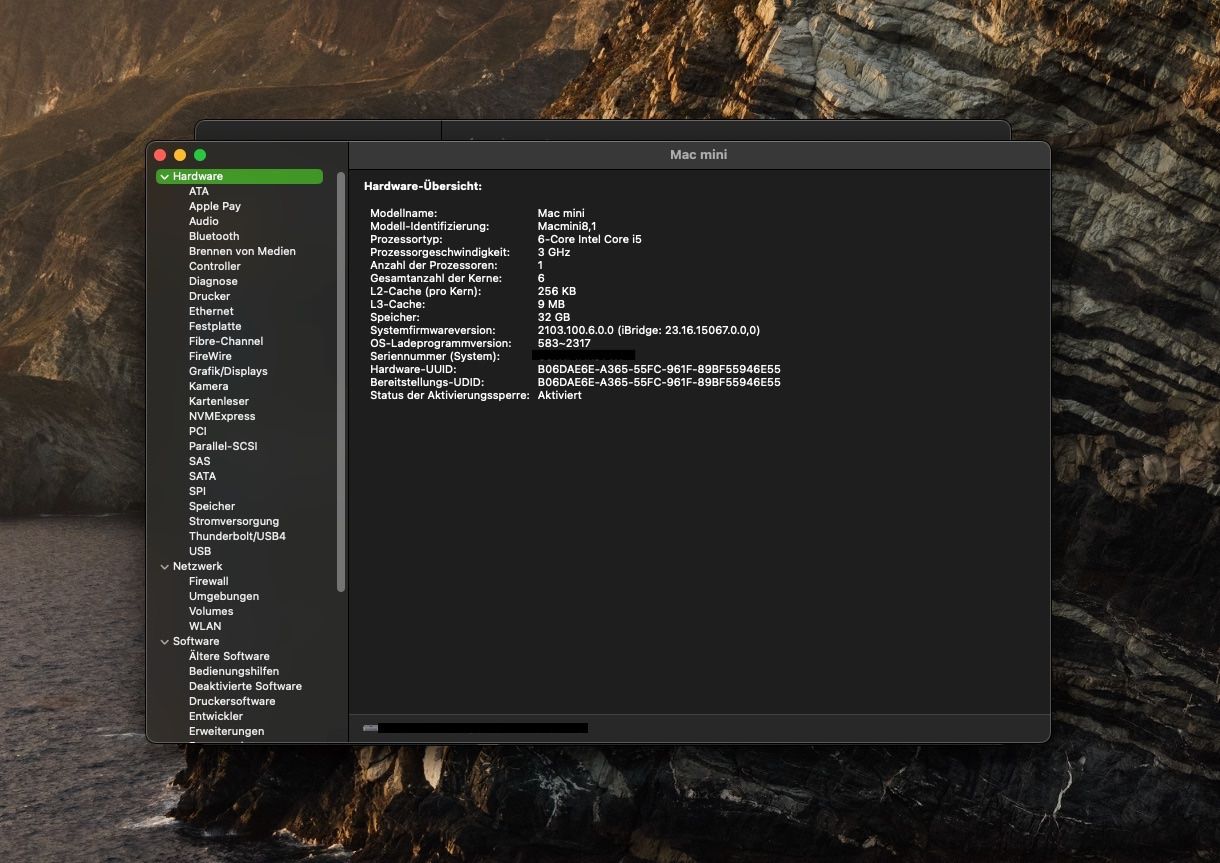Select USB in the sidebar
1220x863 pixels.
200,551
